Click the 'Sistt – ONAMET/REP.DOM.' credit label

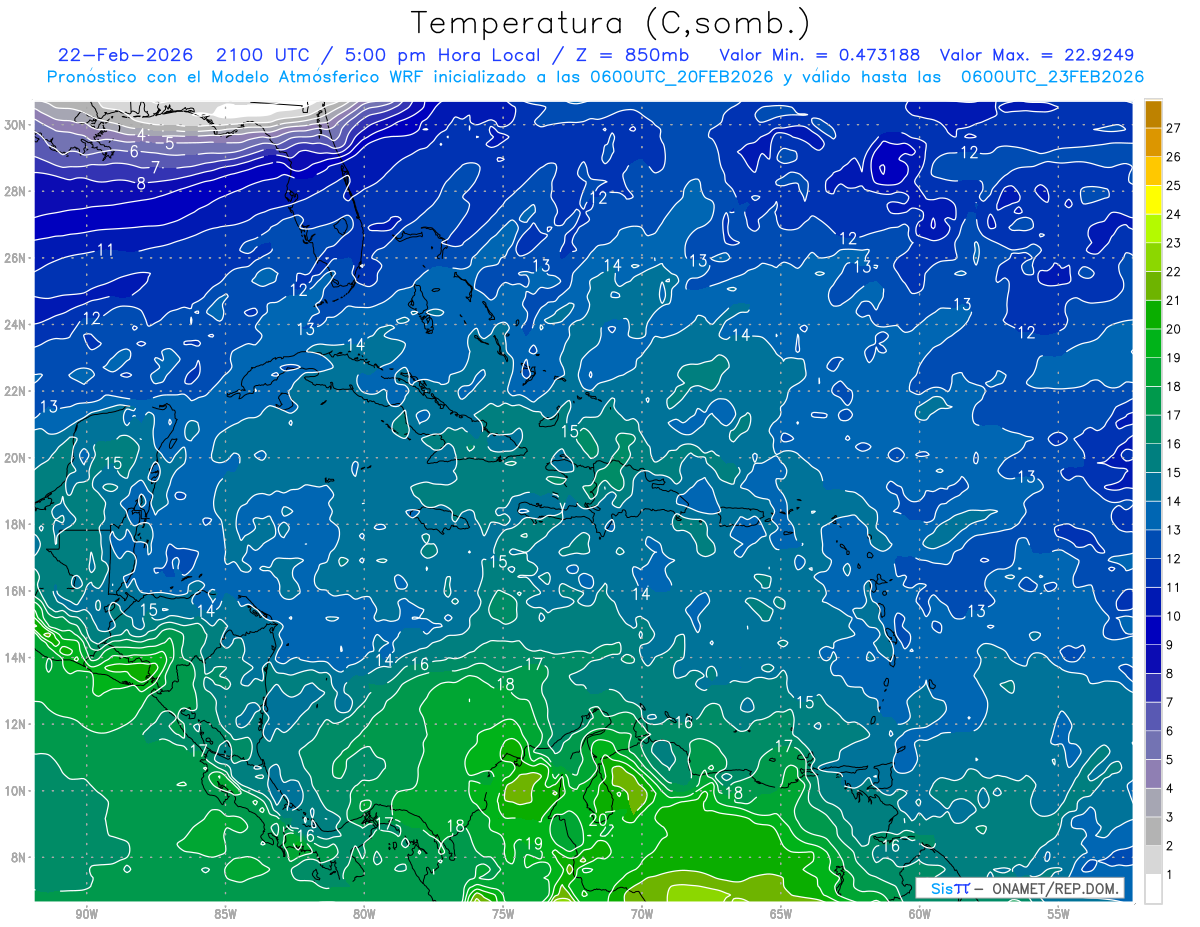pyautogui.click(x=1020, y=889)
